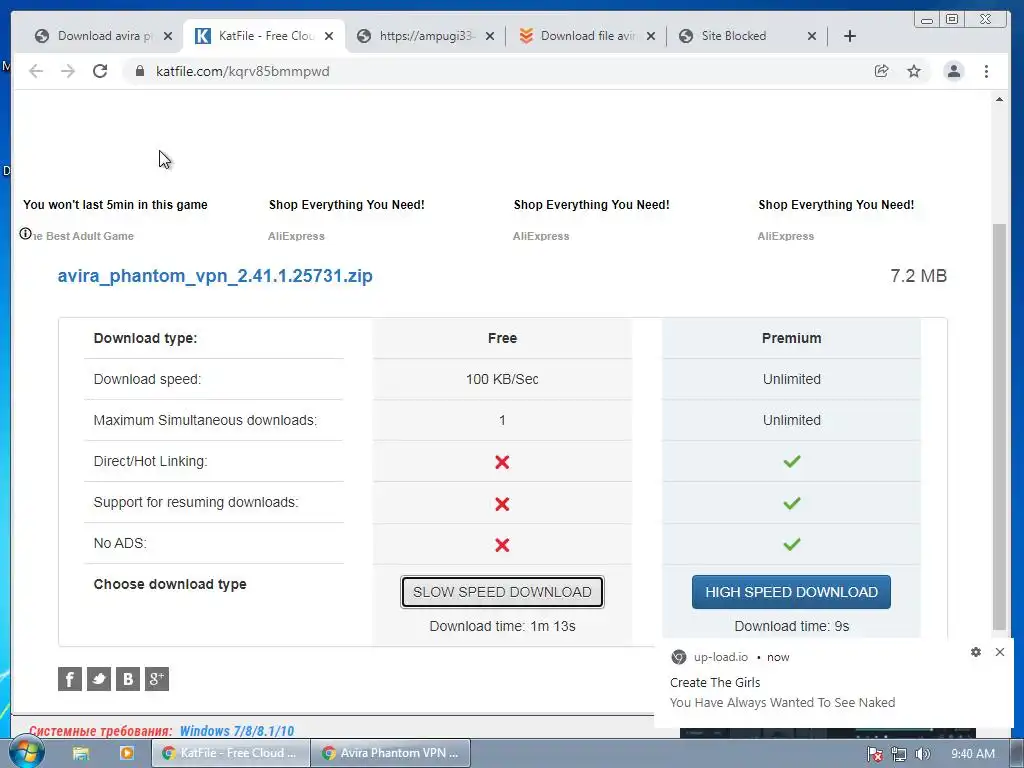The height and width of the screenshot is (768, 1024).
Task: Open Action Center flag icon
Action: coord(874,754)
